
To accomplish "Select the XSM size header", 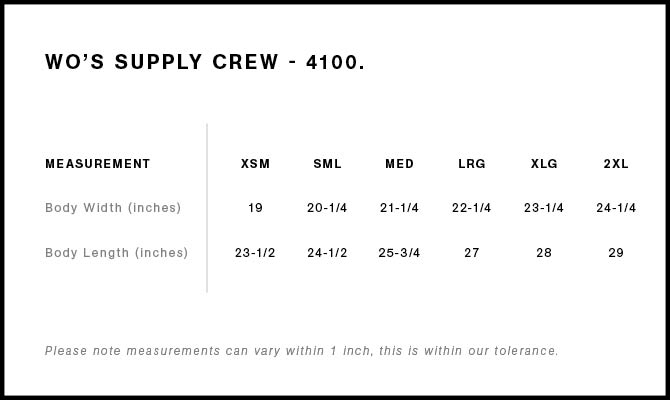I will point(255,164).
